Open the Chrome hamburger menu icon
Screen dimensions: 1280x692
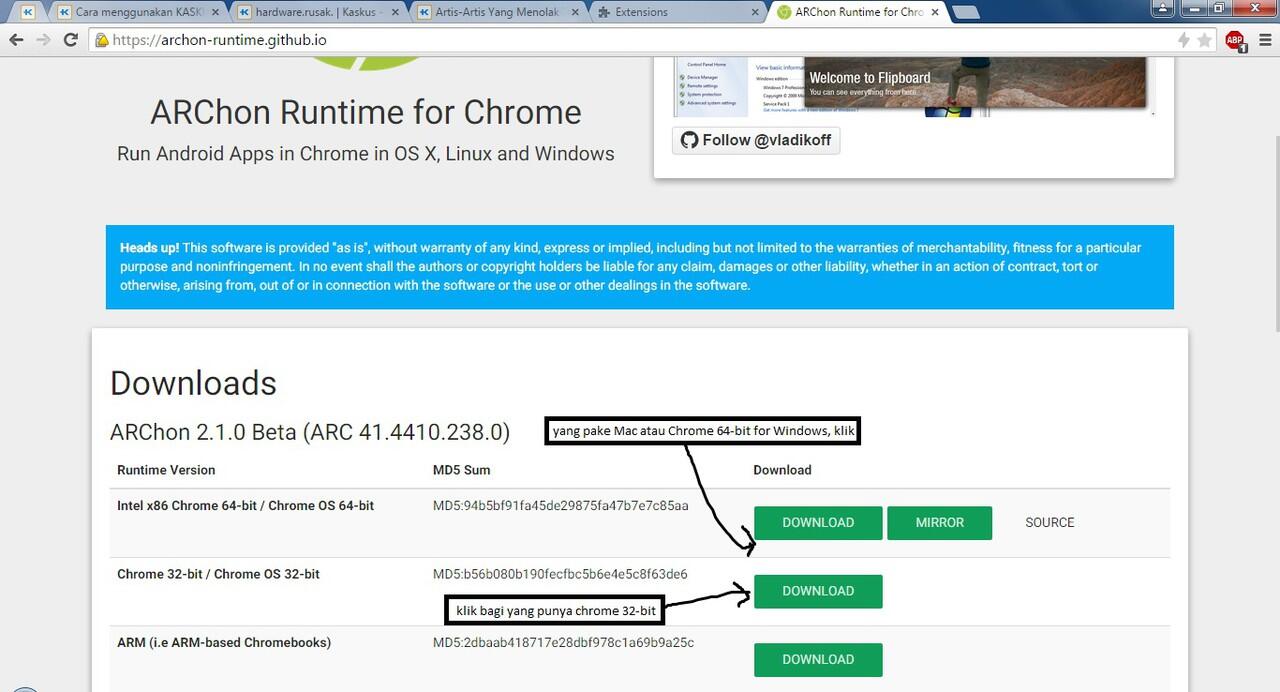click(1264, 40)
